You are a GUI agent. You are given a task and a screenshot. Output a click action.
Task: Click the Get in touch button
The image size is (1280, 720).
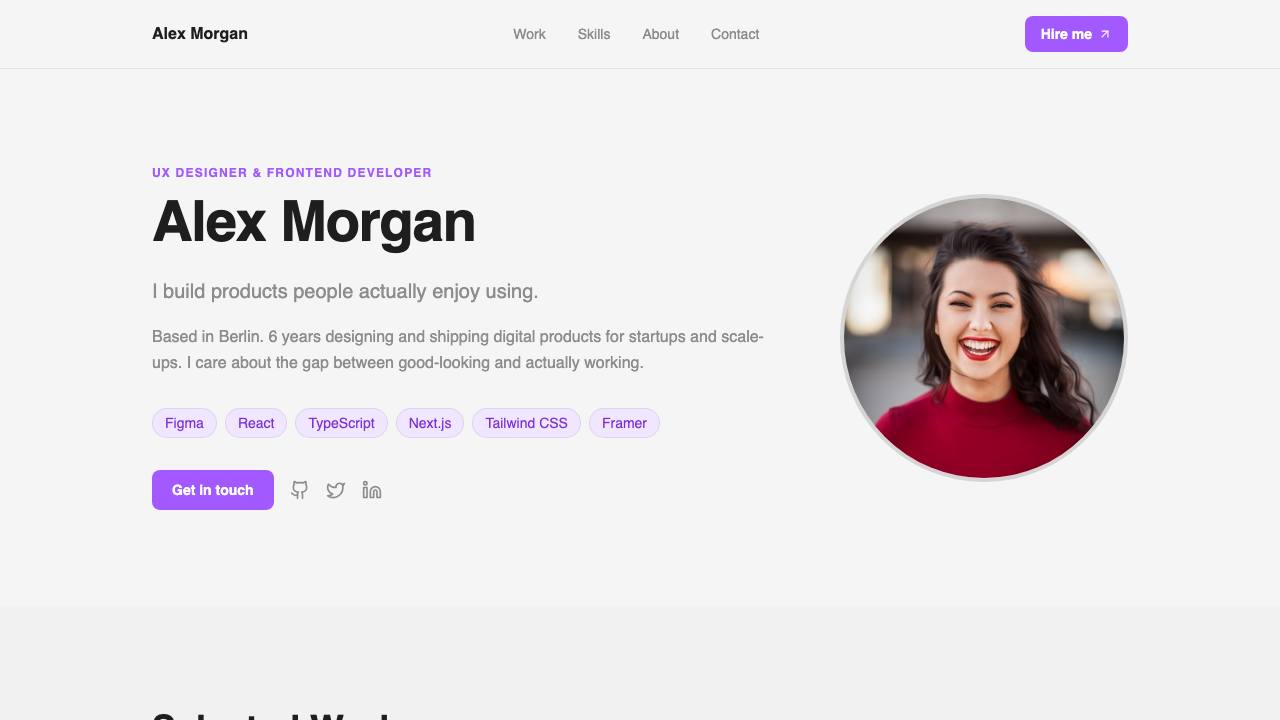point(213,490)
